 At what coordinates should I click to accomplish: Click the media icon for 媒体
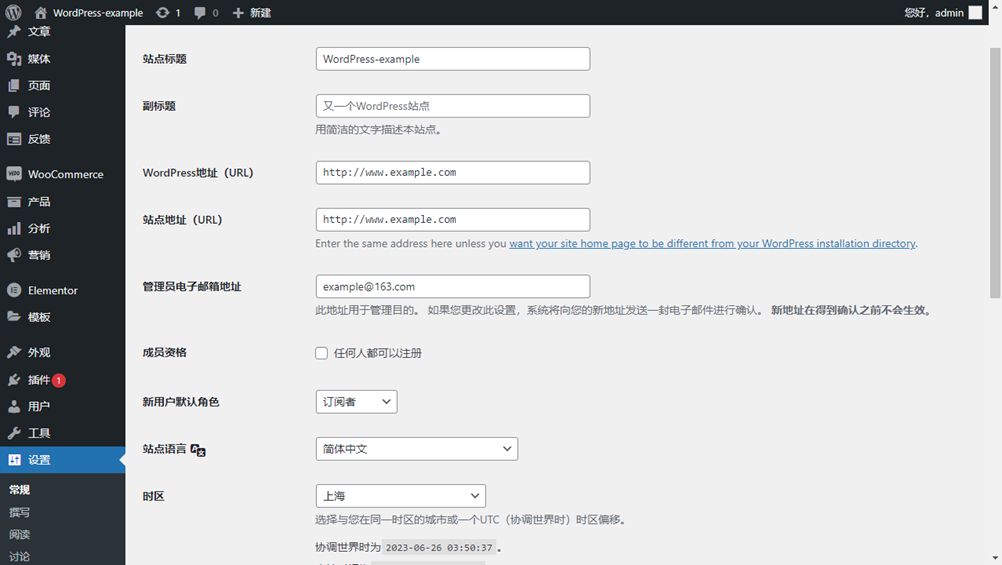(x=14, y=59)
